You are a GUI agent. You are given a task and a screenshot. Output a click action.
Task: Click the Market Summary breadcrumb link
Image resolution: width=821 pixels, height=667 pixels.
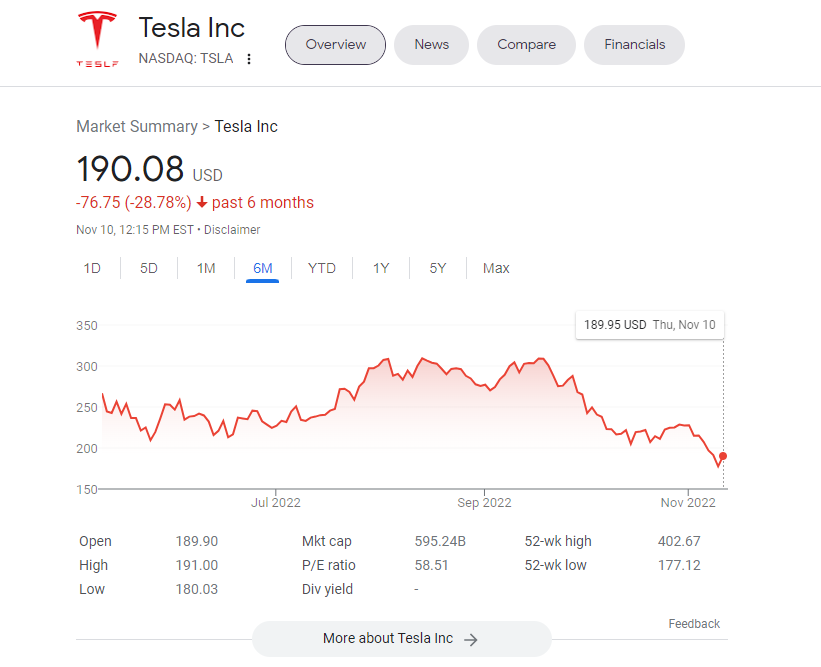[137, 127]
